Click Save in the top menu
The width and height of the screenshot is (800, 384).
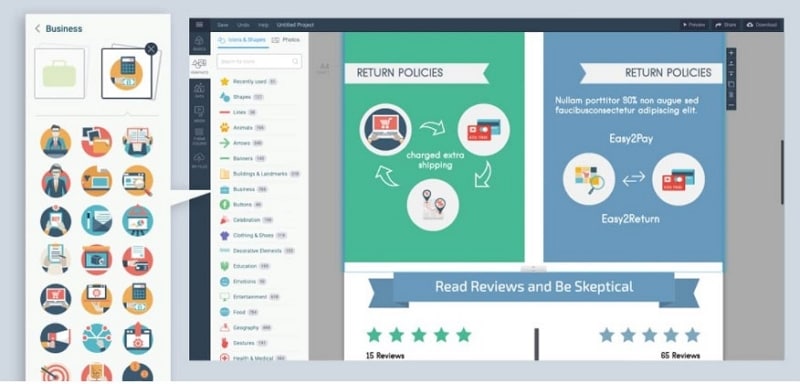(x=222, y=25)
